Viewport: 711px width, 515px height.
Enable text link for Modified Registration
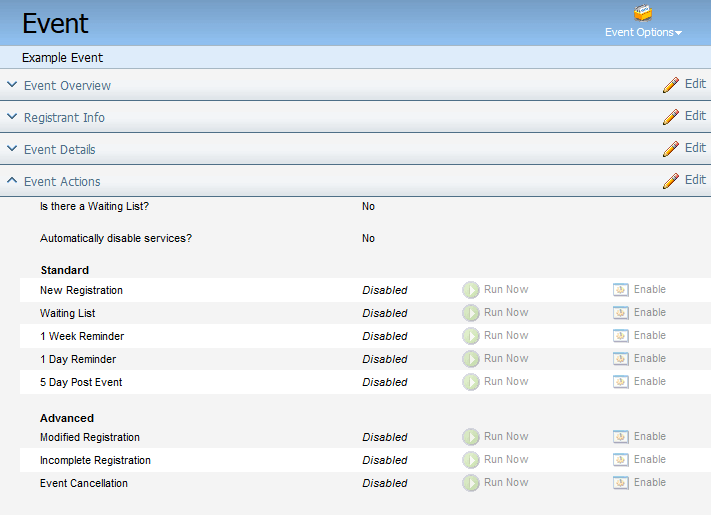(650, 437)
